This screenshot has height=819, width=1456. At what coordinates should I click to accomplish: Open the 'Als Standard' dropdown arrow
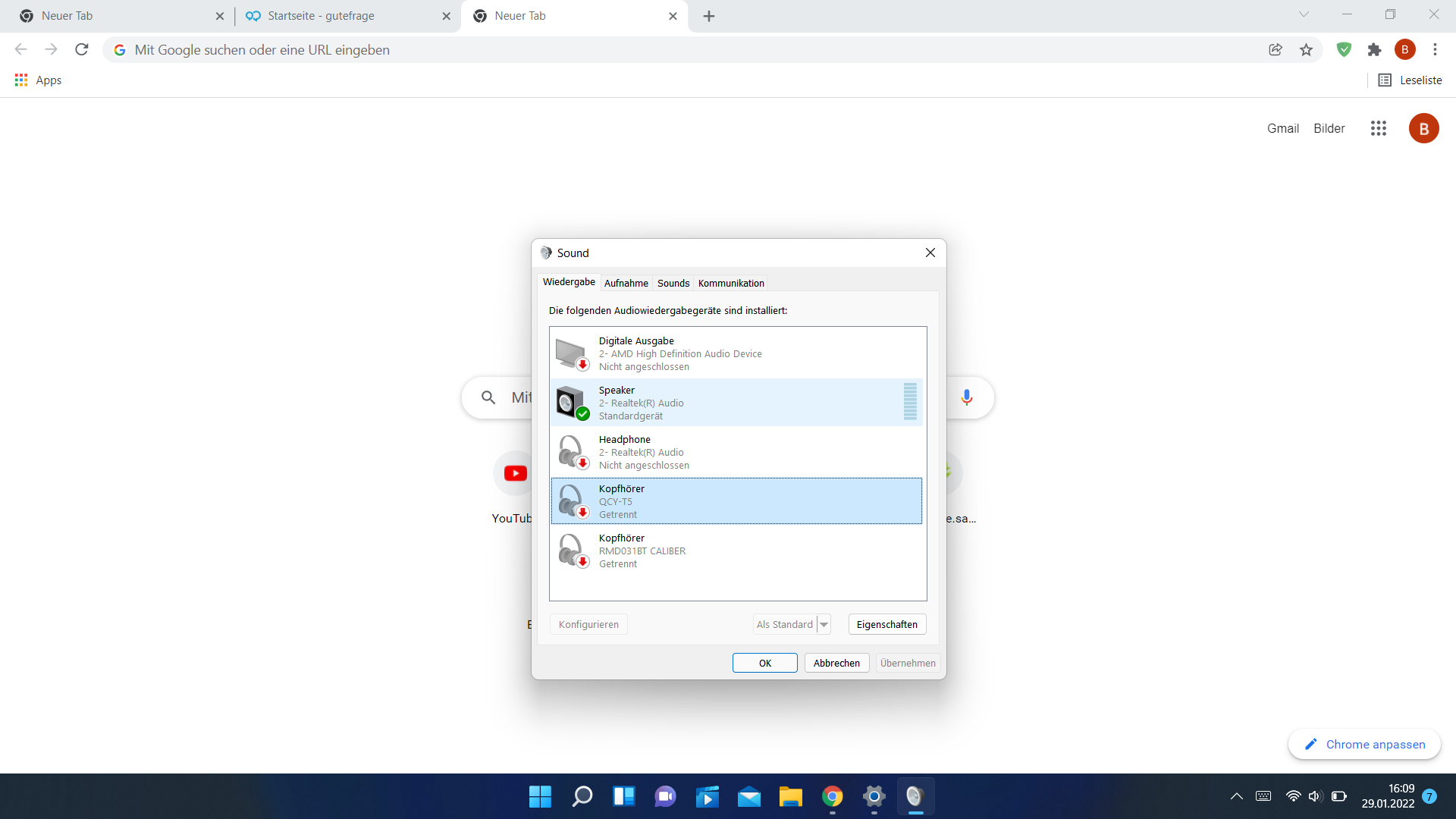click(824, 624)
